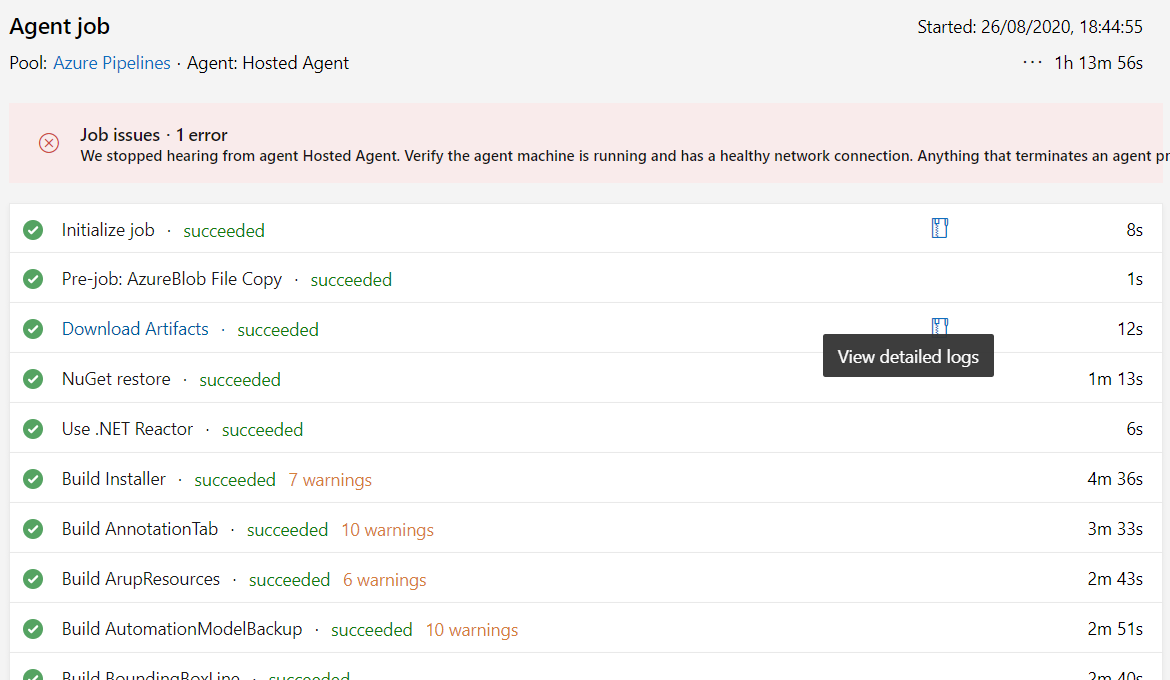This screenshot has width=1170, height=680.
Task: Click 7 warnings on Build Installer
Action: [x=330, y=479]
